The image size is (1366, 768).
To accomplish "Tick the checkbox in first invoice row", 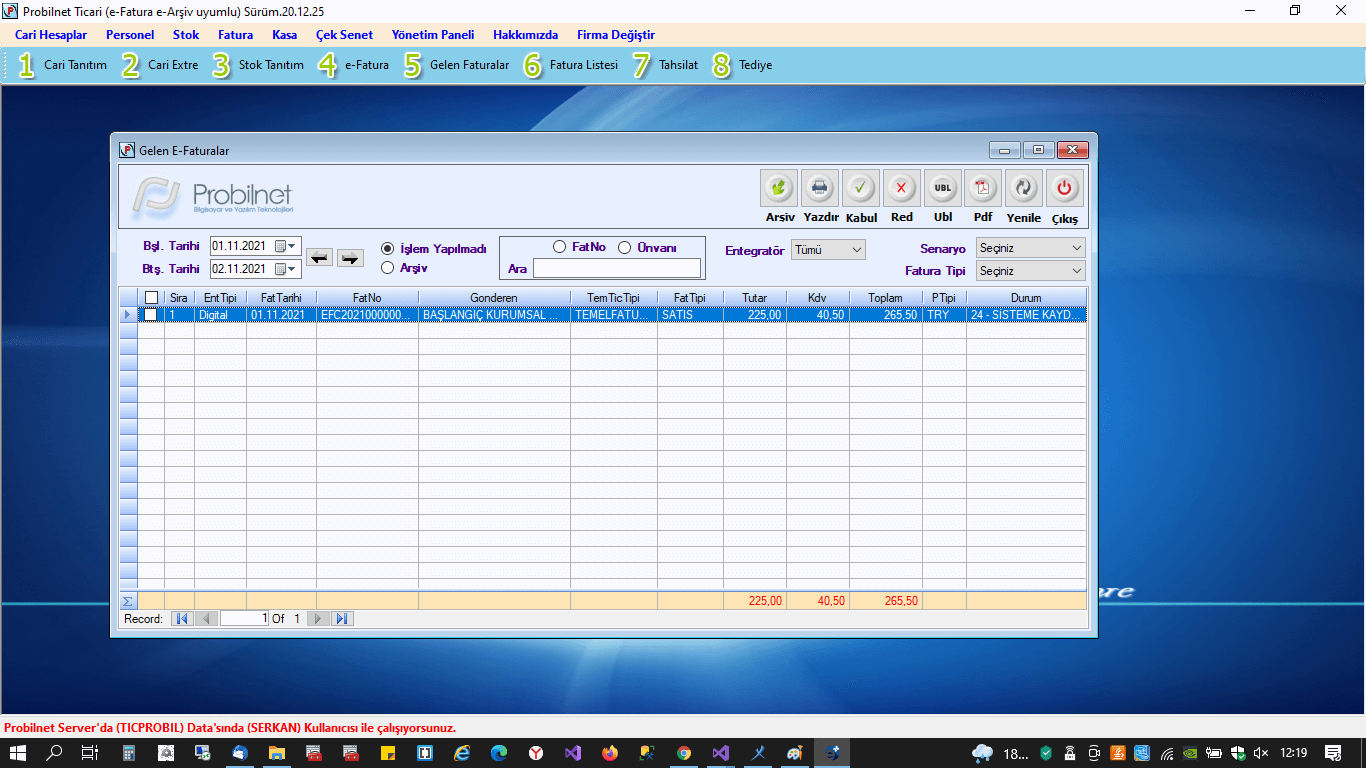I will [x=151, y=314].
